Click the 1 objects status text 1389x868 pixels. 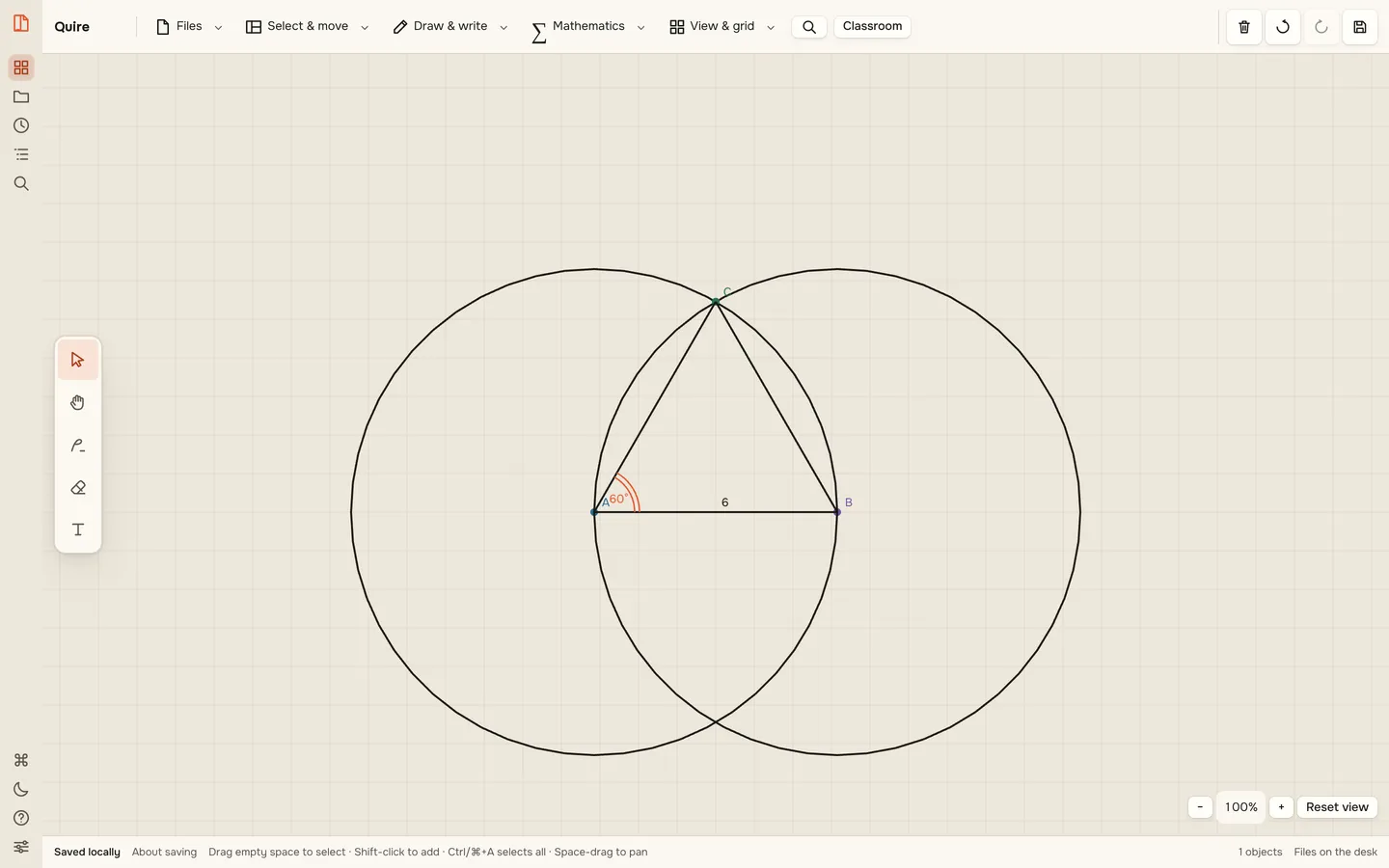tap(1260, 853)
